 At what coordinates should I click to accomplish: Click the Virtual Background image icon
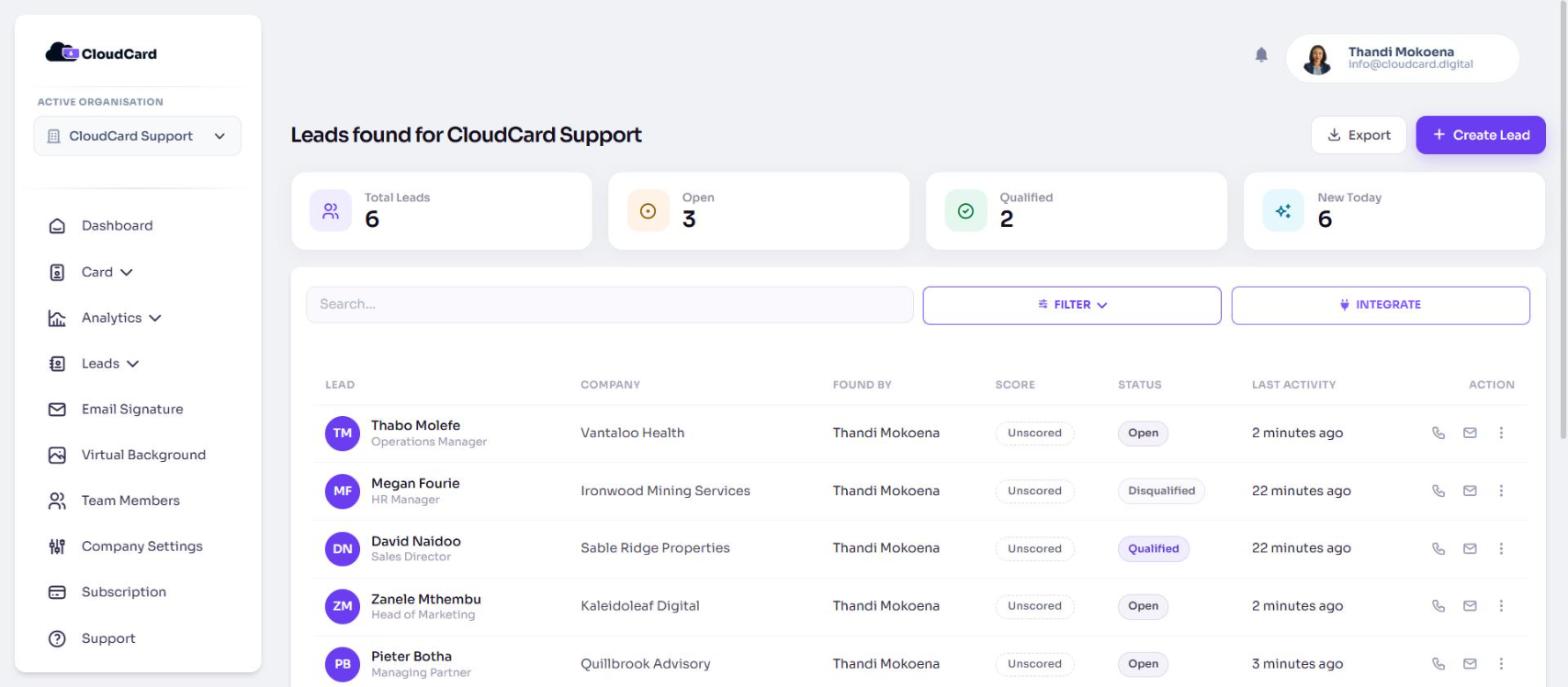coord(57,455)
